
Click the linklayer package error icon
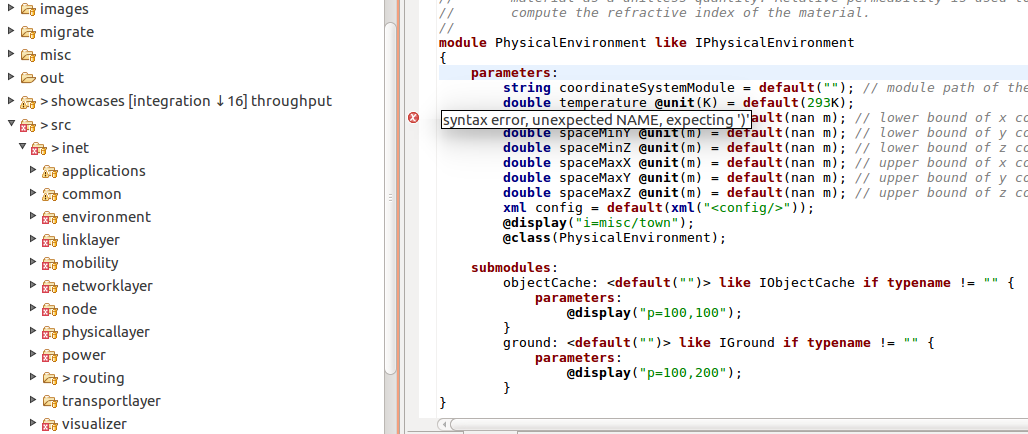coord(50,240)
